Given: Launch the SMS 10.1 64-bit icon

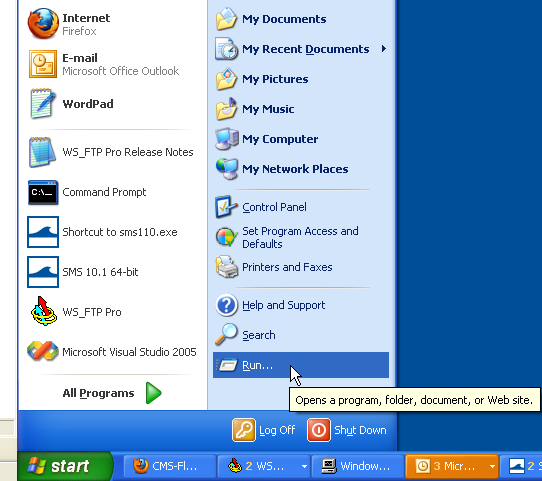Looking at the screenshot, I should pos(43,272).
